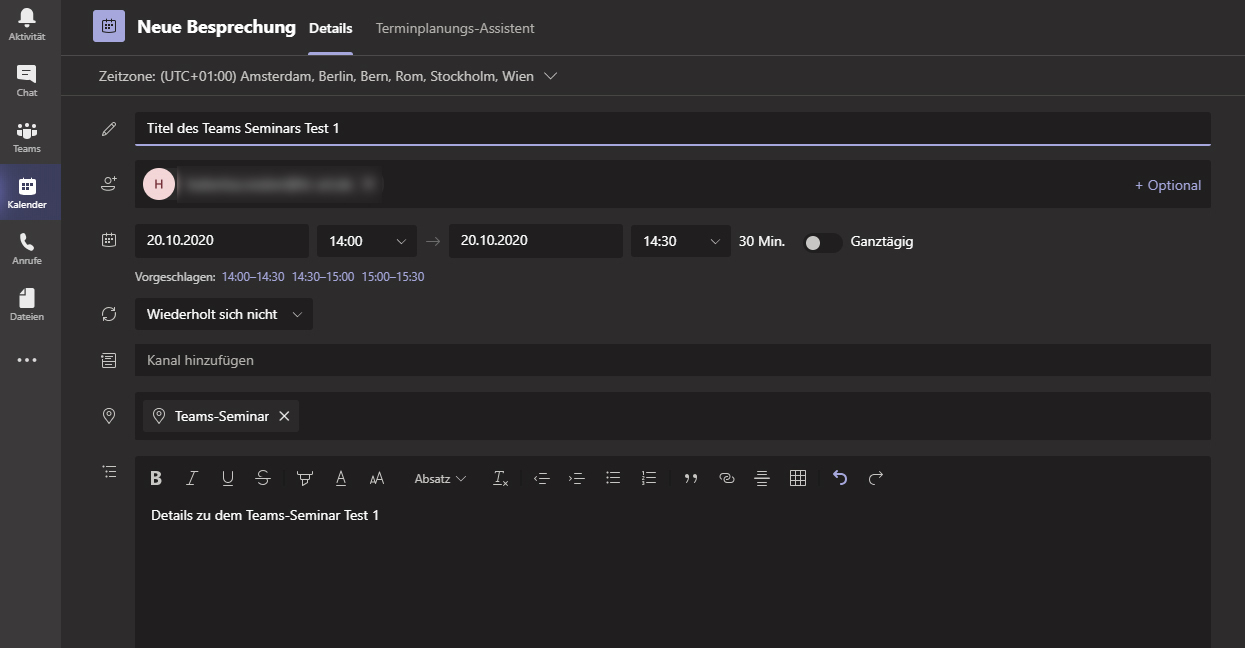Open the Absatz paragraph style dropdown
Screen dimensions: 1245x648
point(440,479)
